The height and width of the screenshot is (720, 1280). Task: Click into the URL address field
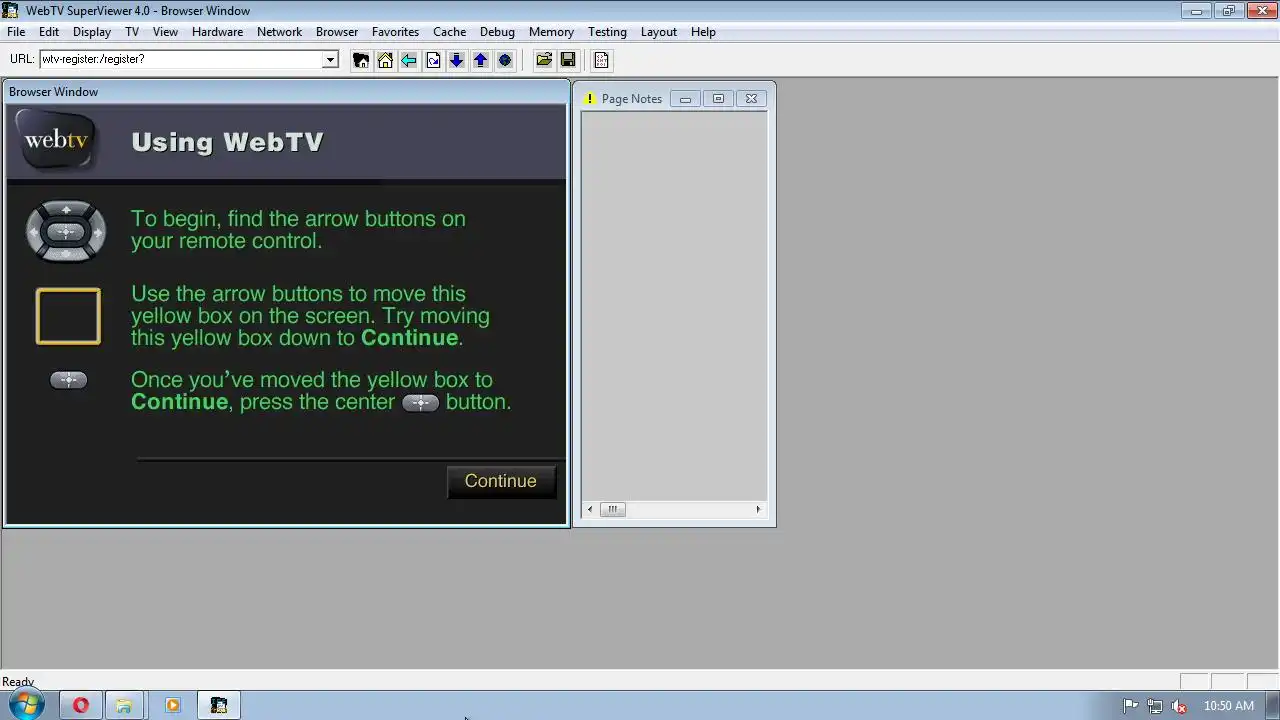(182, 59)
